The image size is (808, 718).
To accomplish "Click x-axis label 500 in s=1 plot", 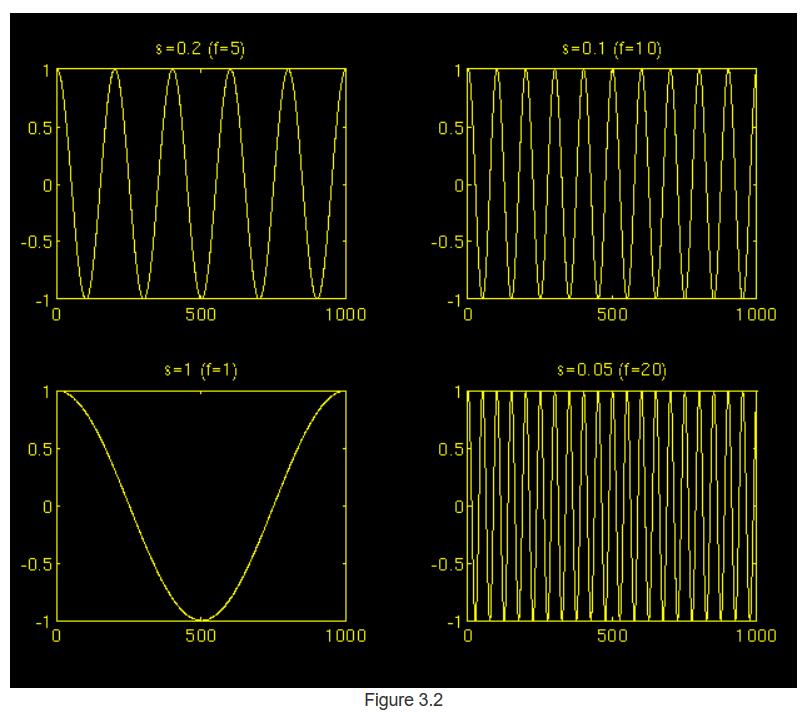I will [200, 636].
